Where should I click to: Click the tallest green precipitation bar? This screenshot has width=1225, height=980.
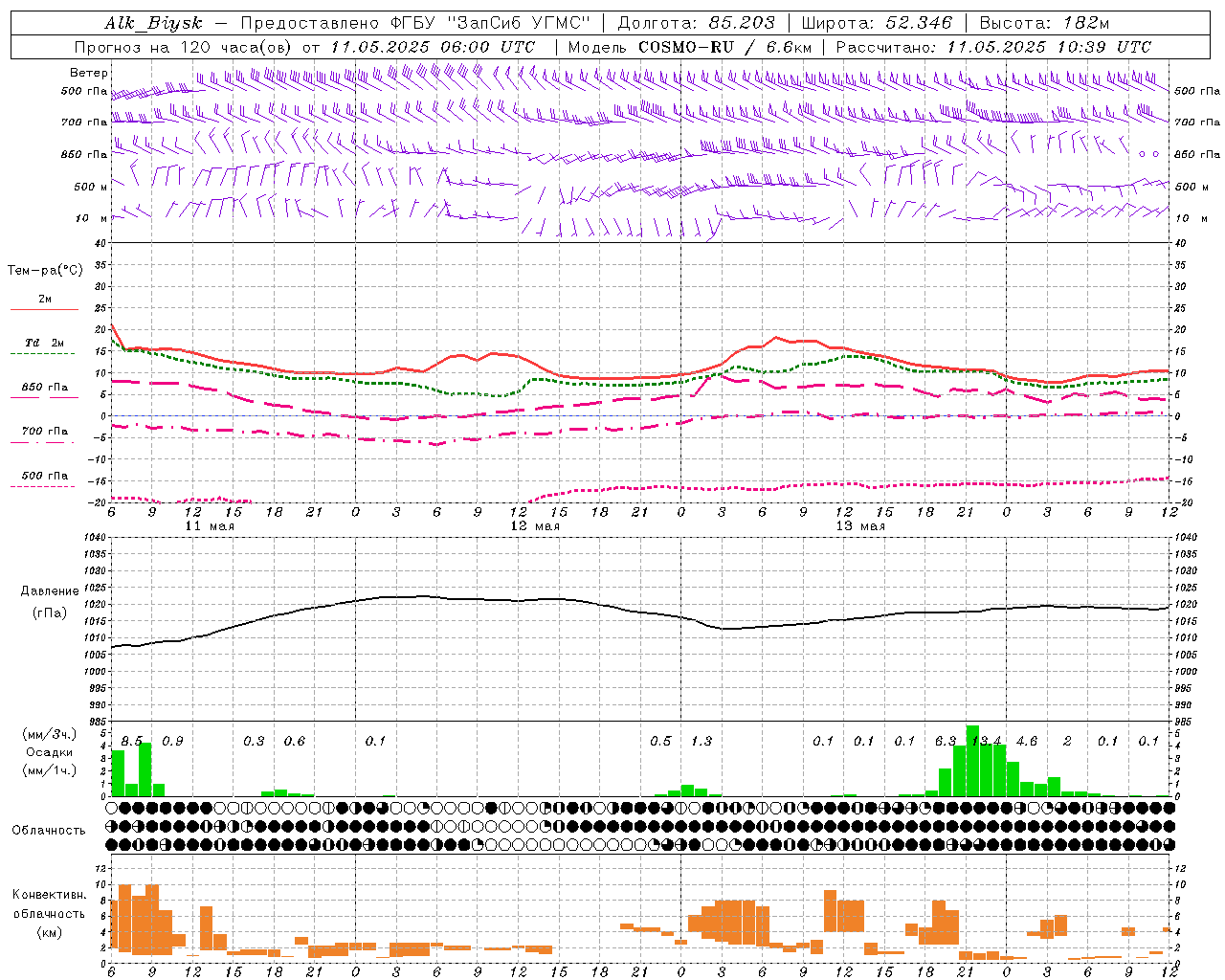pos(972,761)
